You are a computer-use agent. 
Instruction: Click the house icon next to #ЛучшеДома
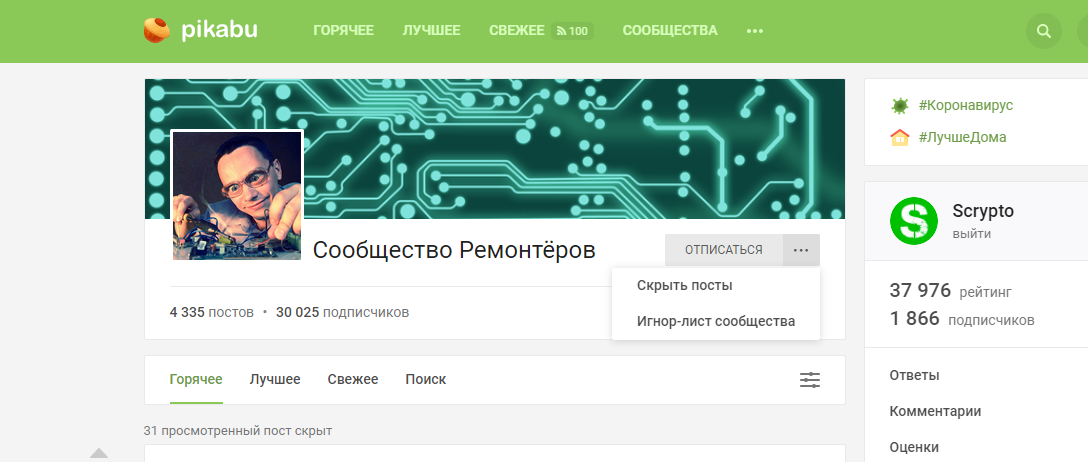(899, 137)
